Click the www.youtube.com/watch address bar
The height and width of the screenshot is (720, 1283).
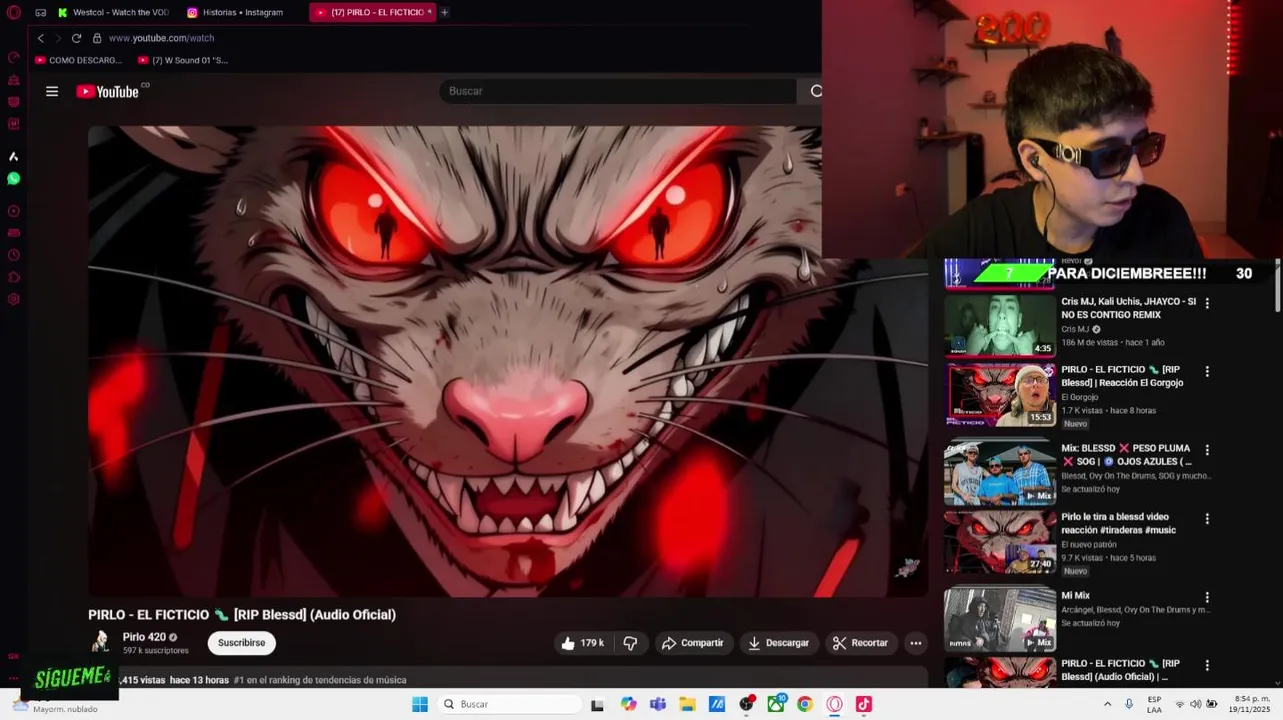pos(161,38)
